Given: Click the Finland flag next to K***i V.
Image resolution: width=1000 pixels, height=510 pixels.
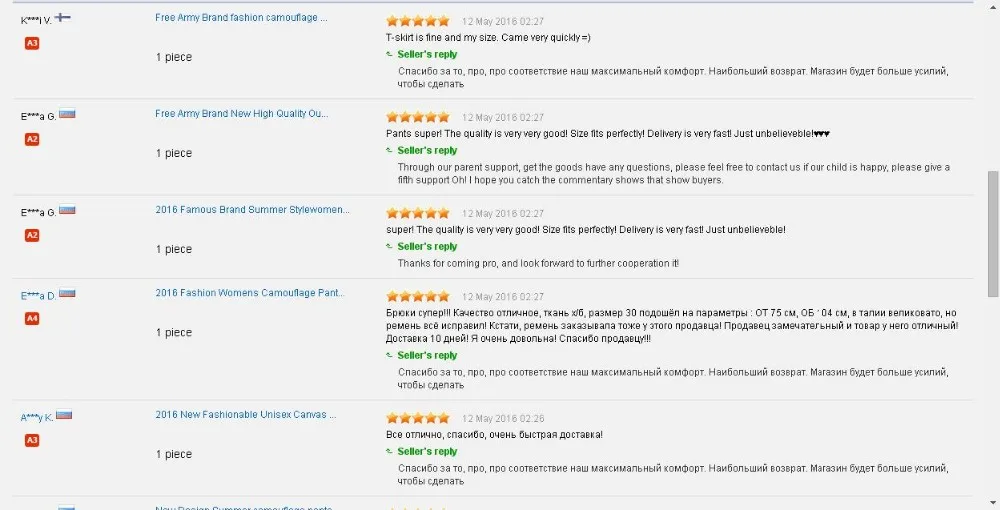Looking at the screenshot, I should click(x=62, y=18).
